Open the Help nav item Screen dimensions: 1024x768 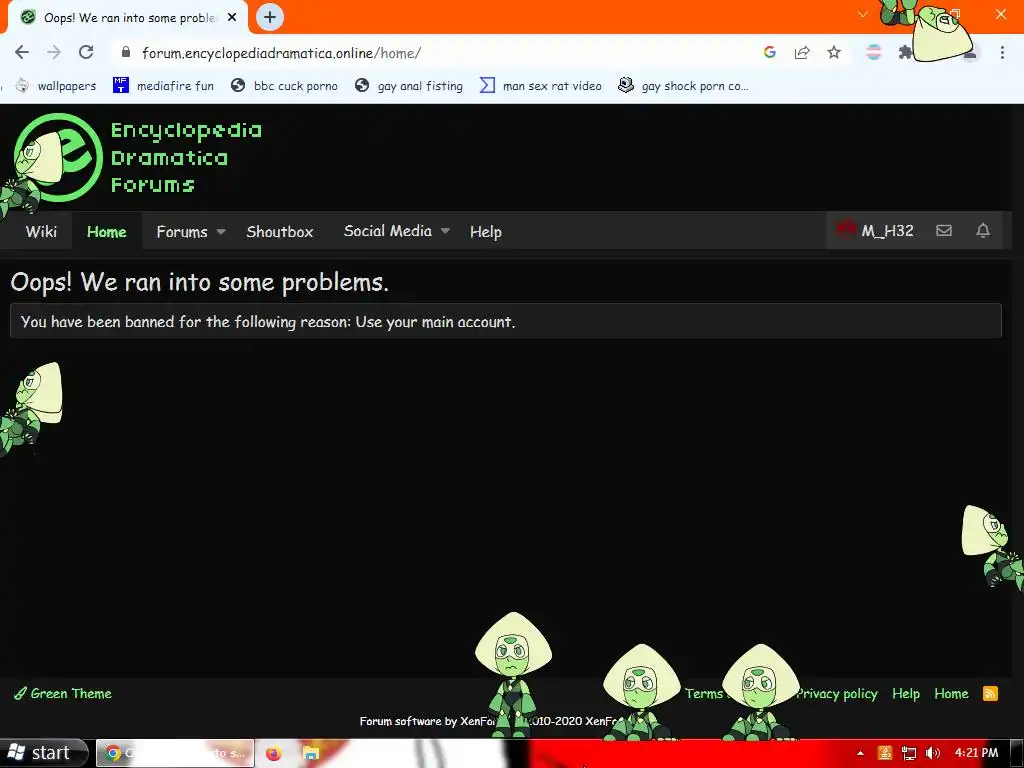[485, 231]
